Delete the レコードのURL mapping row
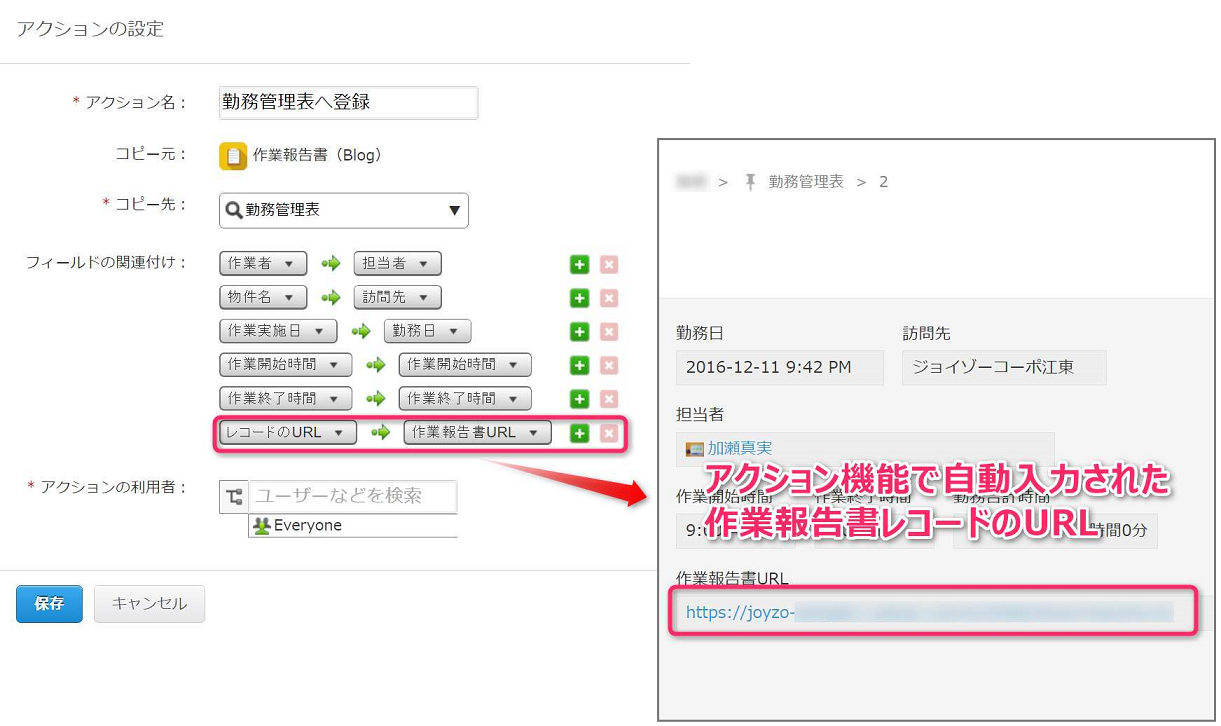Viewport: 1221px width, 726px height. 609,433
